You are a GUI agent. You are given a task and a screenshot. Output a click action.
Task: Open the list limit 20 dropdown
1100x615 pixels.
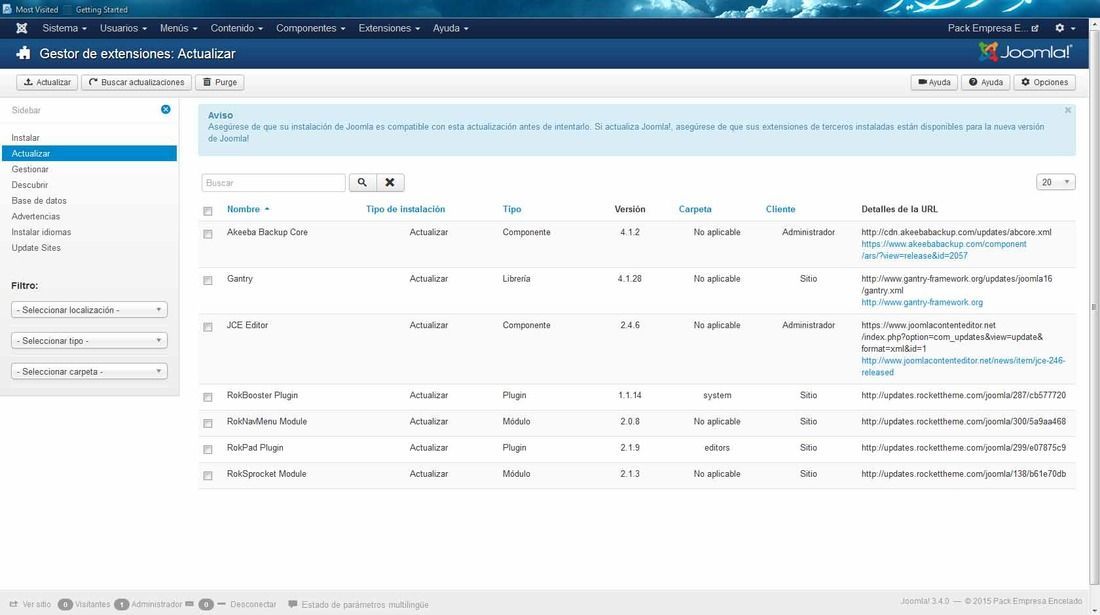tap(1055, 182)
